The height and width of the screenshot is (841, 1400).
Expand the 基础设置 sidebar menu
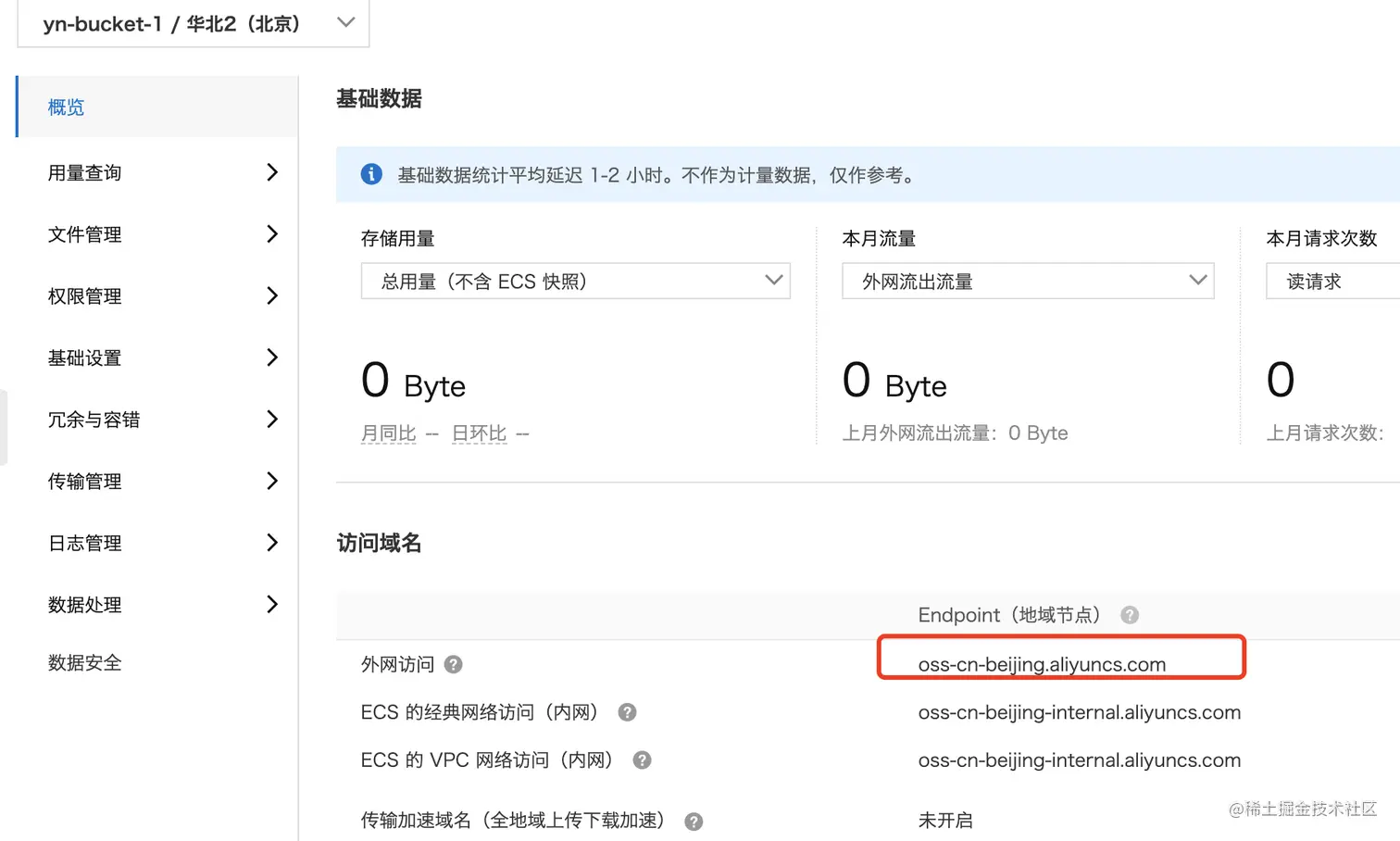pos(157,358)
